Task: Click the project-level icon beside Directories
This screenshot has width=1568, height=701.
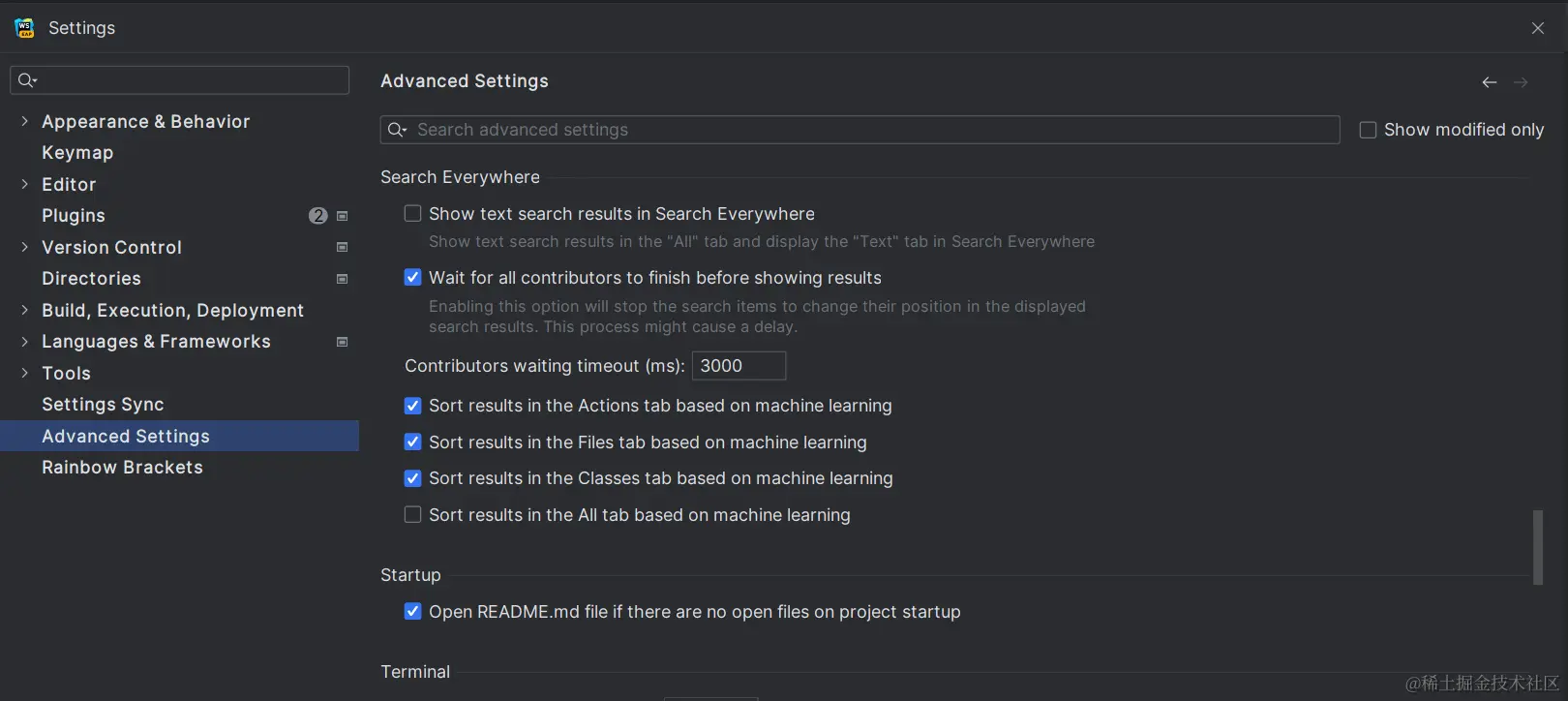Action: (x=342, y=279)
